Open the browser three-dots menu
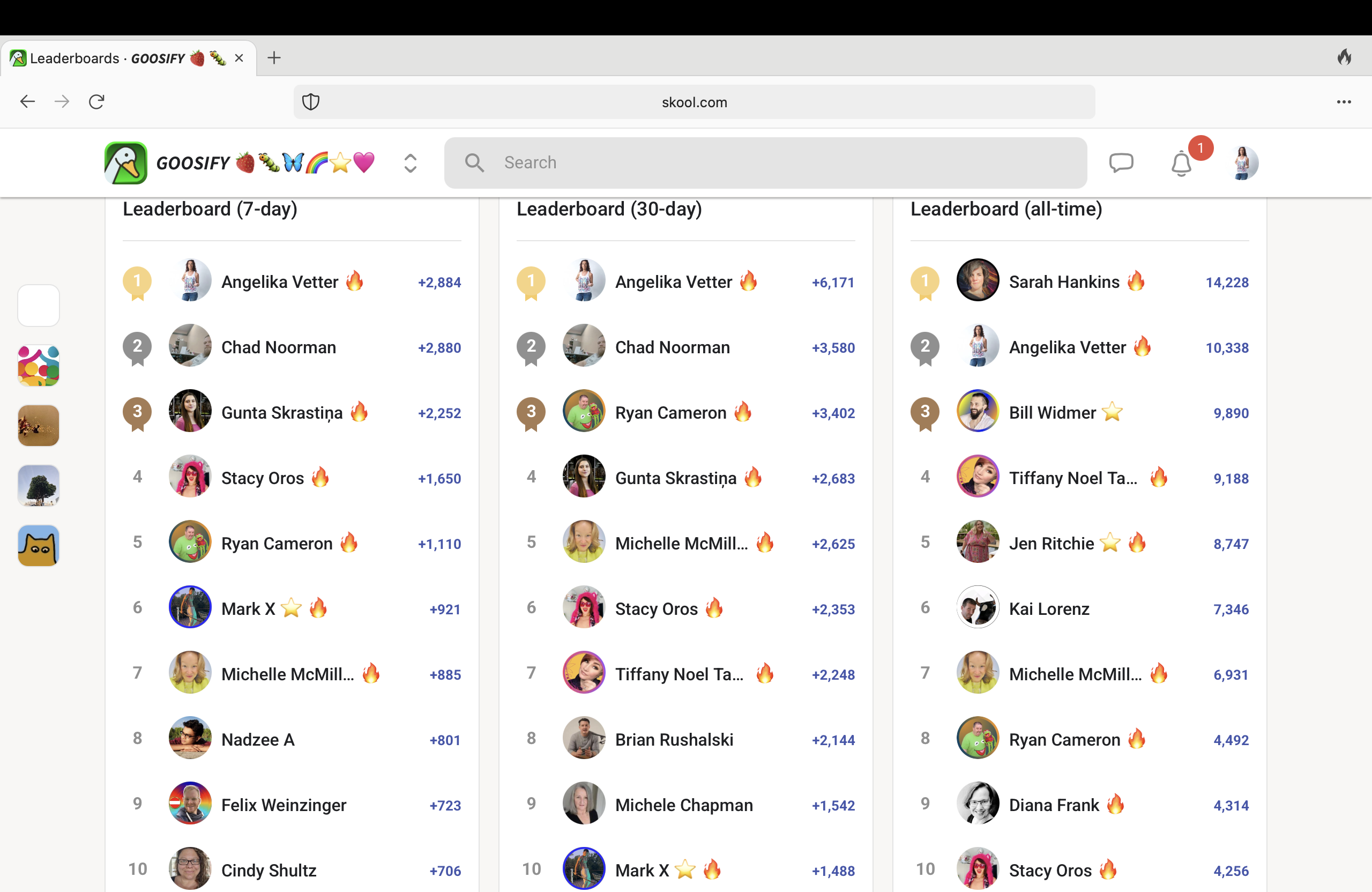The image size is (1372, 892). [1344, 102]
